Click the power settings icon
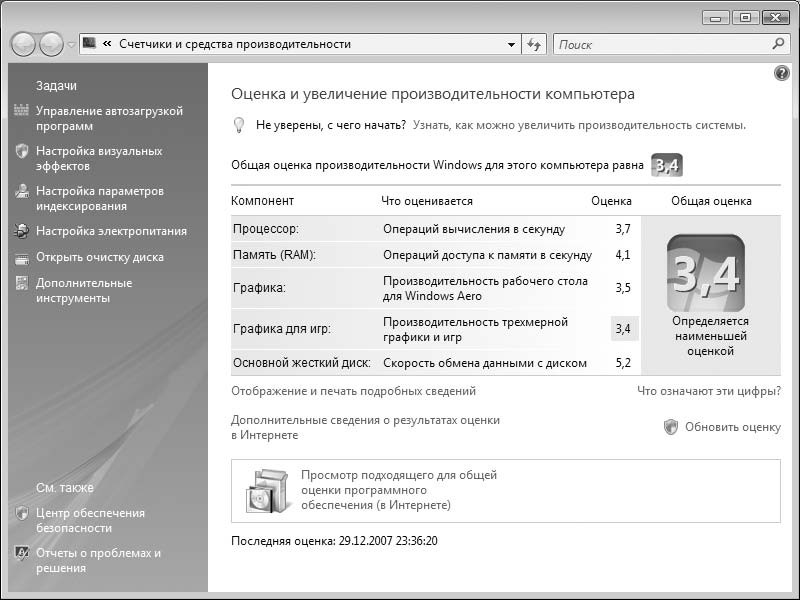800x600 pixels. pos(21,231)
